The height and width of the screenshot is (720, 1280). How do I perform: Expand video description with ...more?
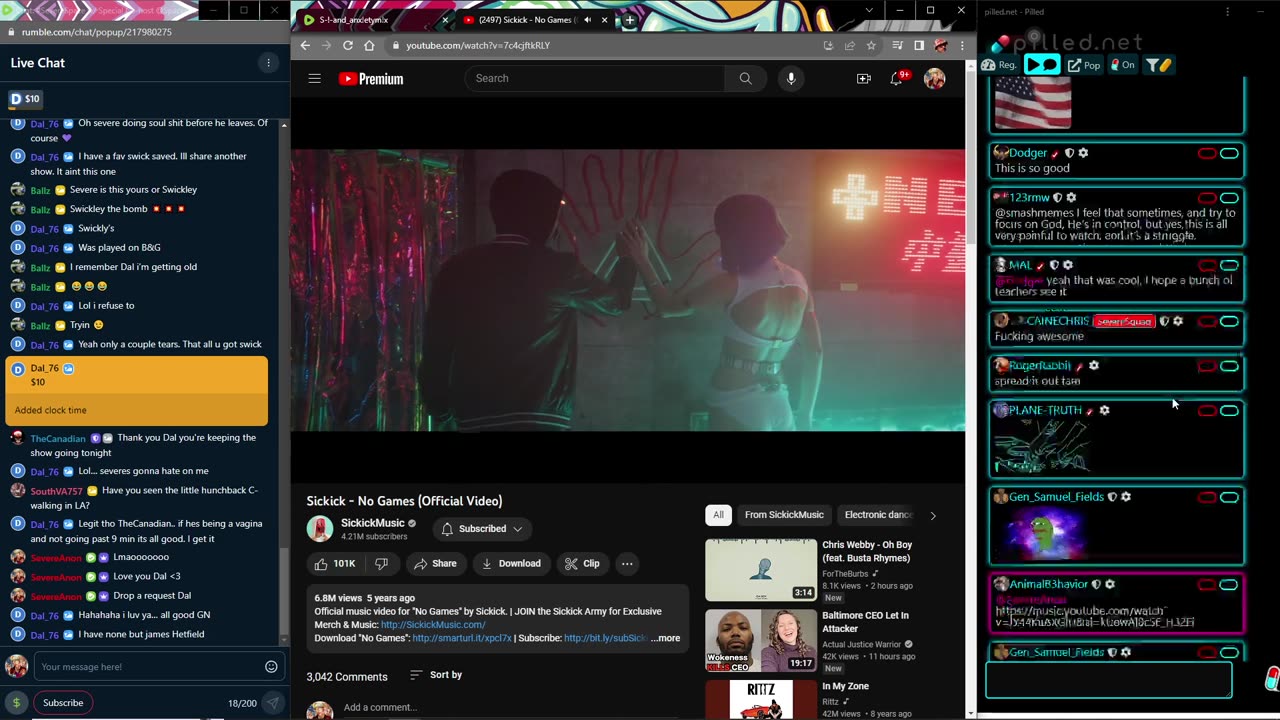(665, 638)
